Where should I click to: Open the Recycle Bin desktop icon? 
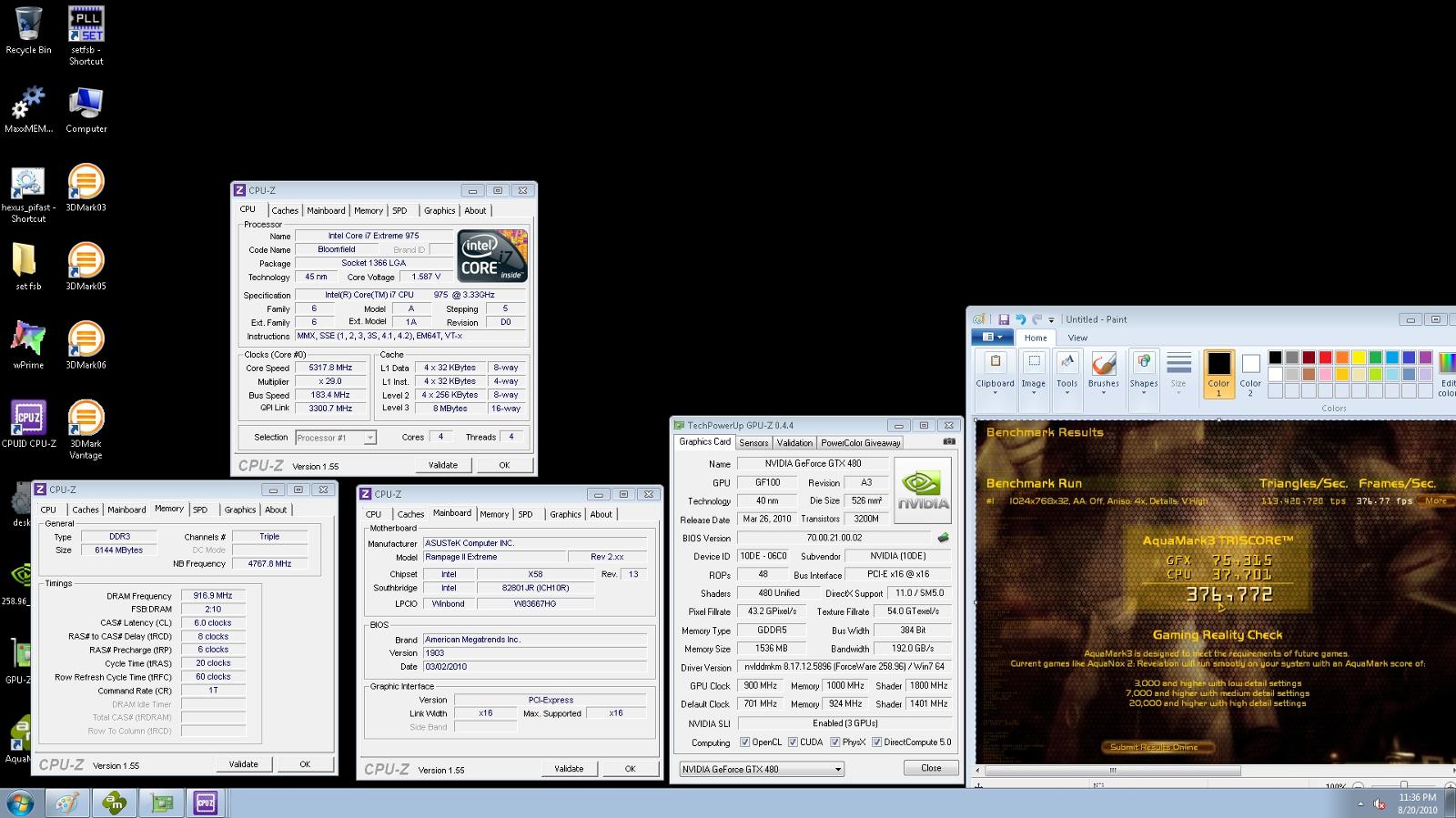(x=28, y=30)
